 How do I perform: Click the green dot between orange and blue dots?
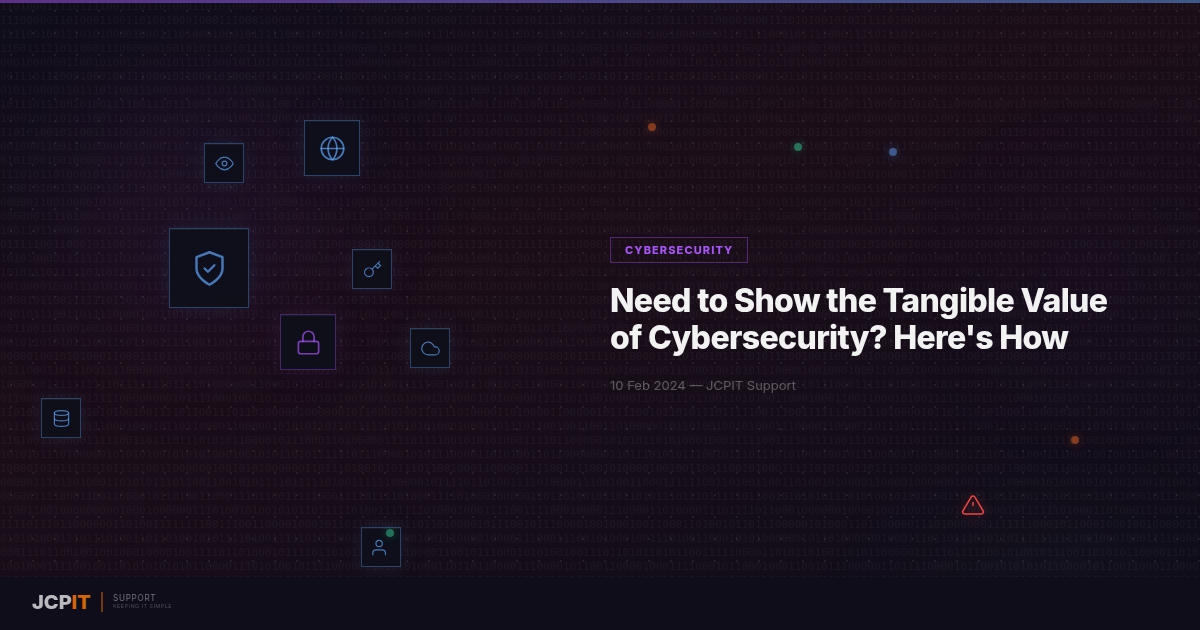coord(798,147)
